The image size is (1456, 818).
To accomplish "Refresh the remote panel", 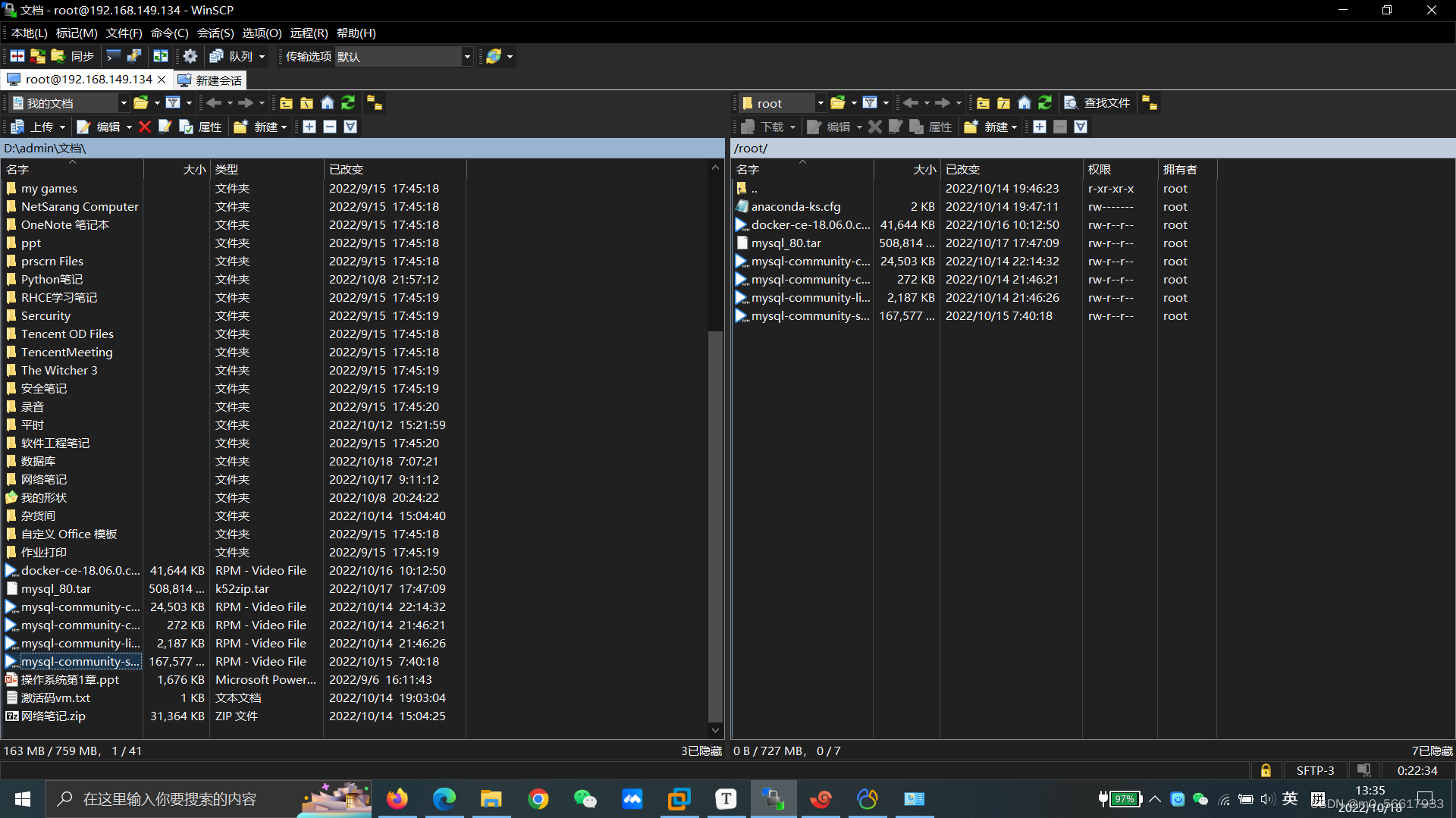I will (1045, 103).
